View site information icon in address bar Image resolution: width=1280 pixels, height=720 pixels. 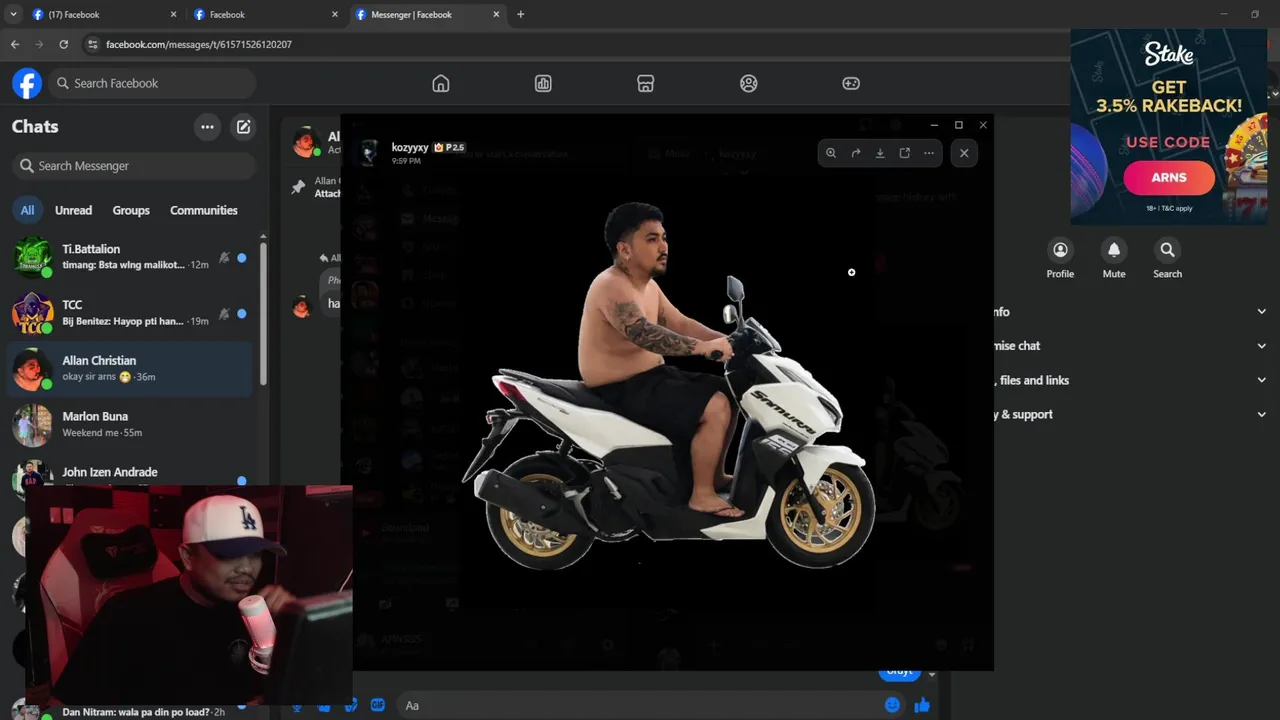pos(92,44)
